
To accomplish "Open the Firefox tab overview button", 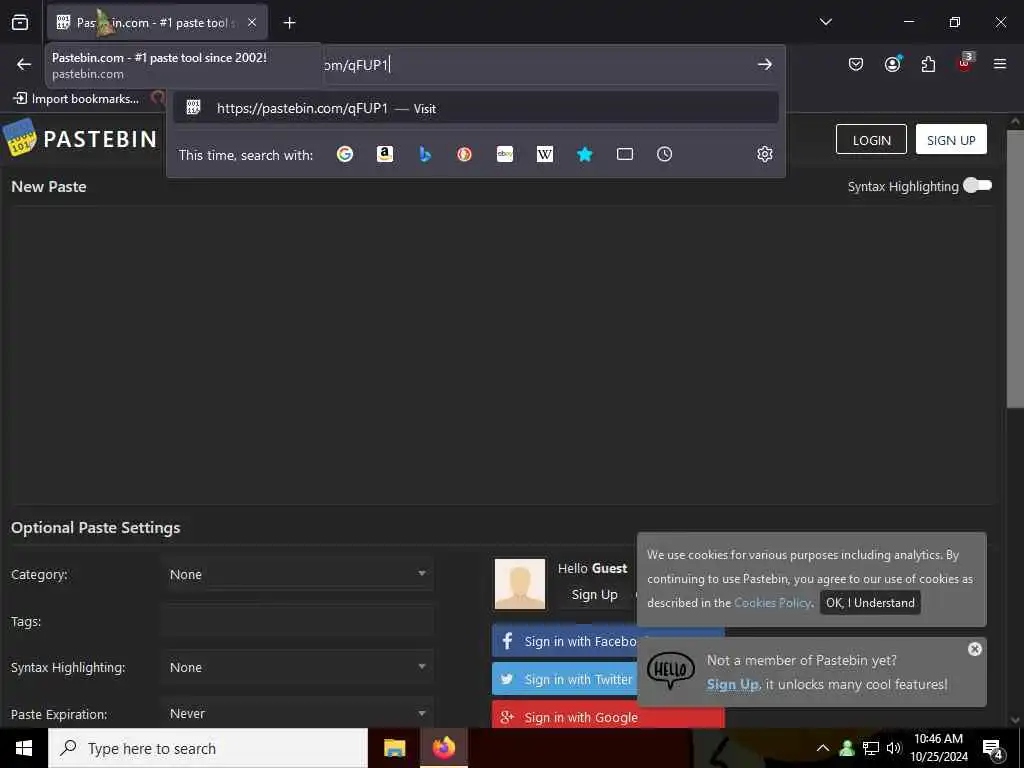I will (20, 22).
